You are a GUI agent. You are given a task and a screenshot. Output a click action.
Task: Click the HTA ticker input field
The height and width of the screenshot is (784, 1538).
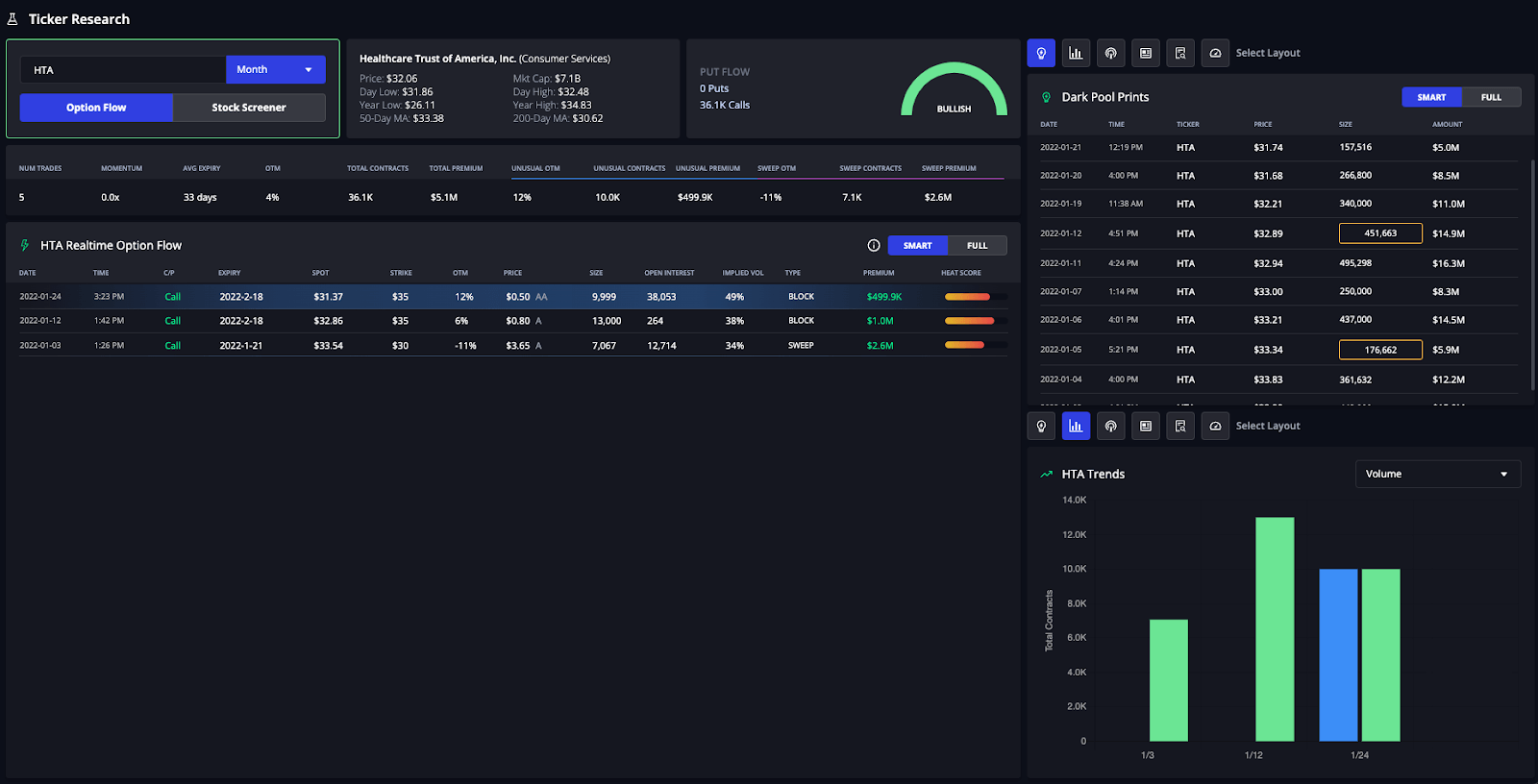pyautogui.click(x=123, y=69)
